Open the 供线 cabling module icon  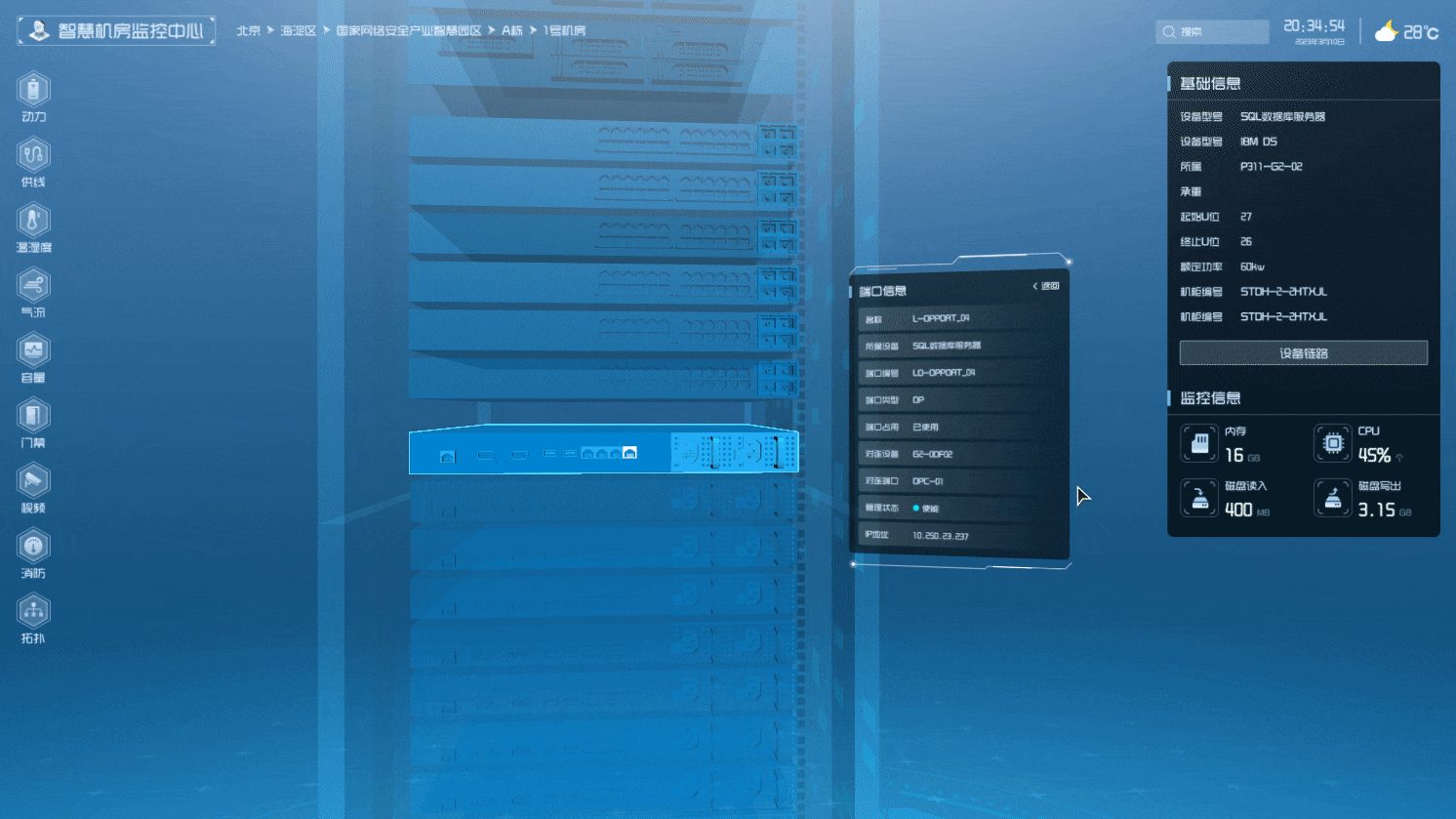pos(33,155)
